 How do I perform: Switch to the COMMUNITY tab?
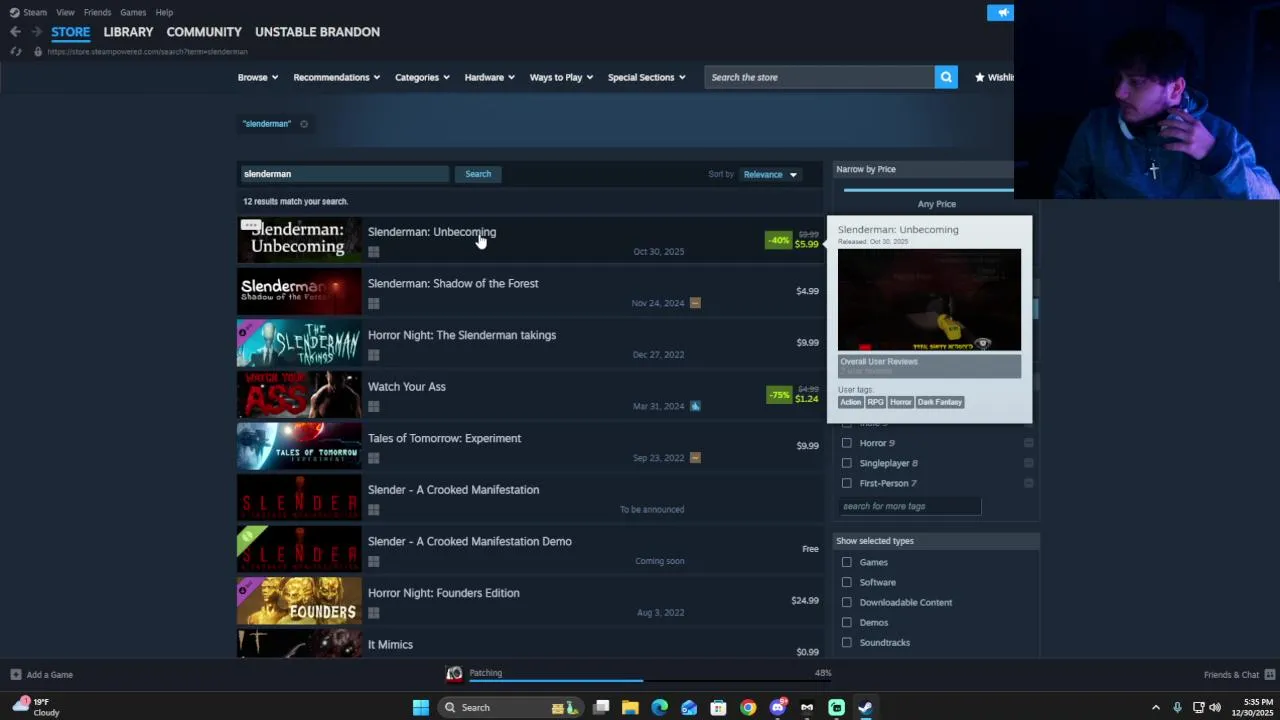[x=204, y=32]
